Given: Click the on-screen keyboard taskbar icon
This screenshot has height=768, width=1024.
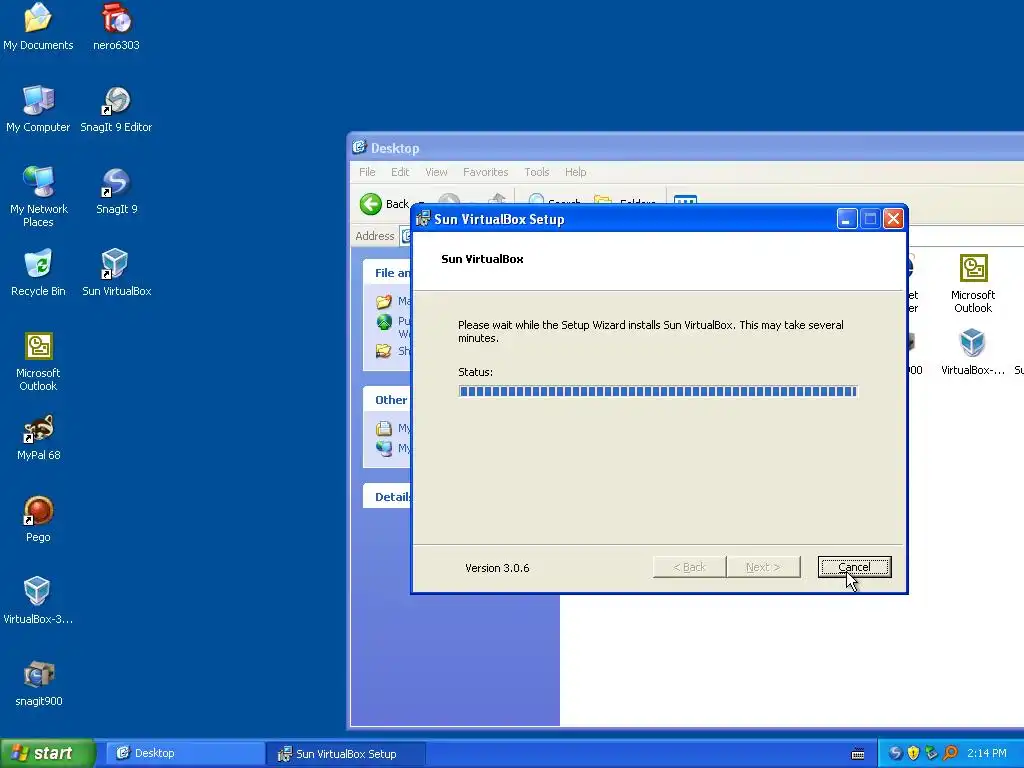Looking at the screenshot, I should [858, 754].
